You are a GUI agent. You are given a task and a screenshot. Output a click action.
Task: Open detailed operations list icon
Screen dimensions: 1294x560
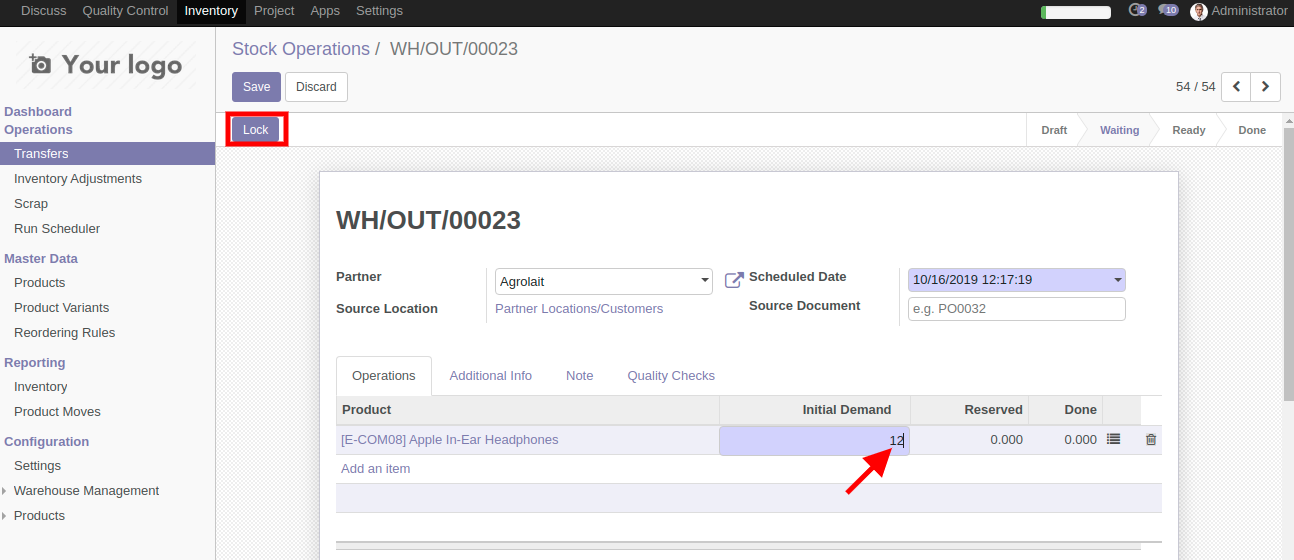coord(1114,439)
